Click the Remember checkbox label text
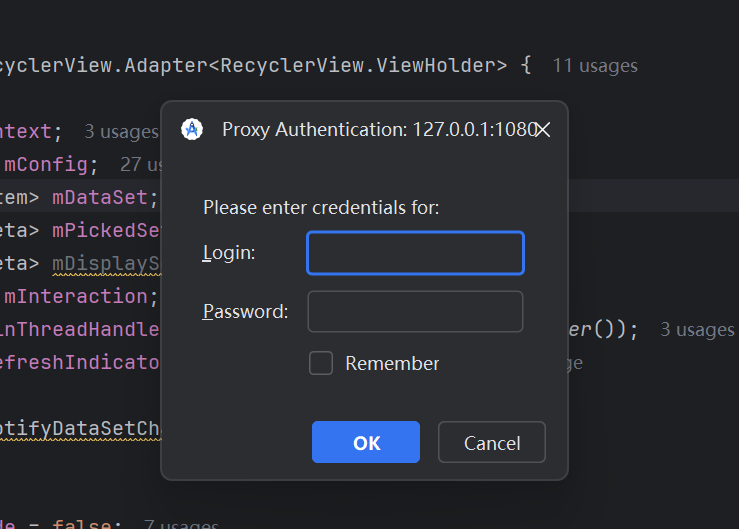The height and width of the screenshot is (529, 739). coord(392,363)
